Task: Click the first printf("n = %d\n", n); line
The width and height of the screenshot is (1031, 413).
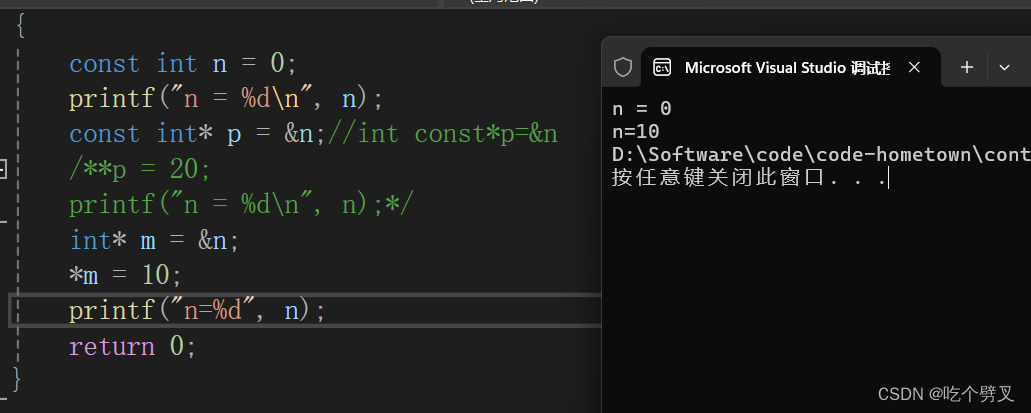Action: pyautogui.click(x=226, y=99)
